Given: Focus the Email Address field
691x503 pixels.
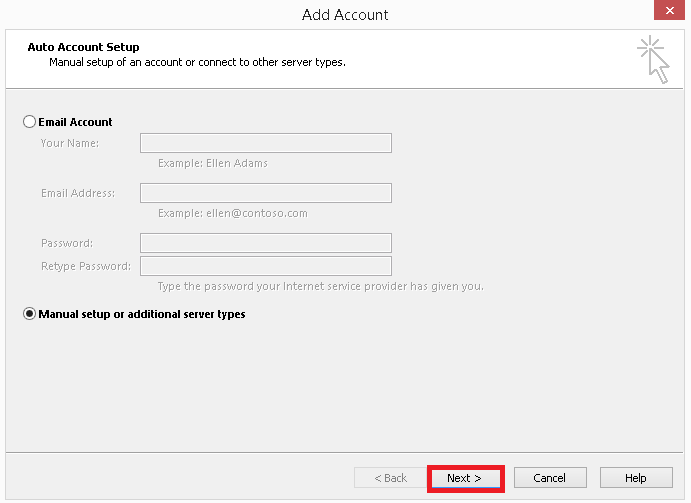Looking at the screenshot, I should click(266, 193).
